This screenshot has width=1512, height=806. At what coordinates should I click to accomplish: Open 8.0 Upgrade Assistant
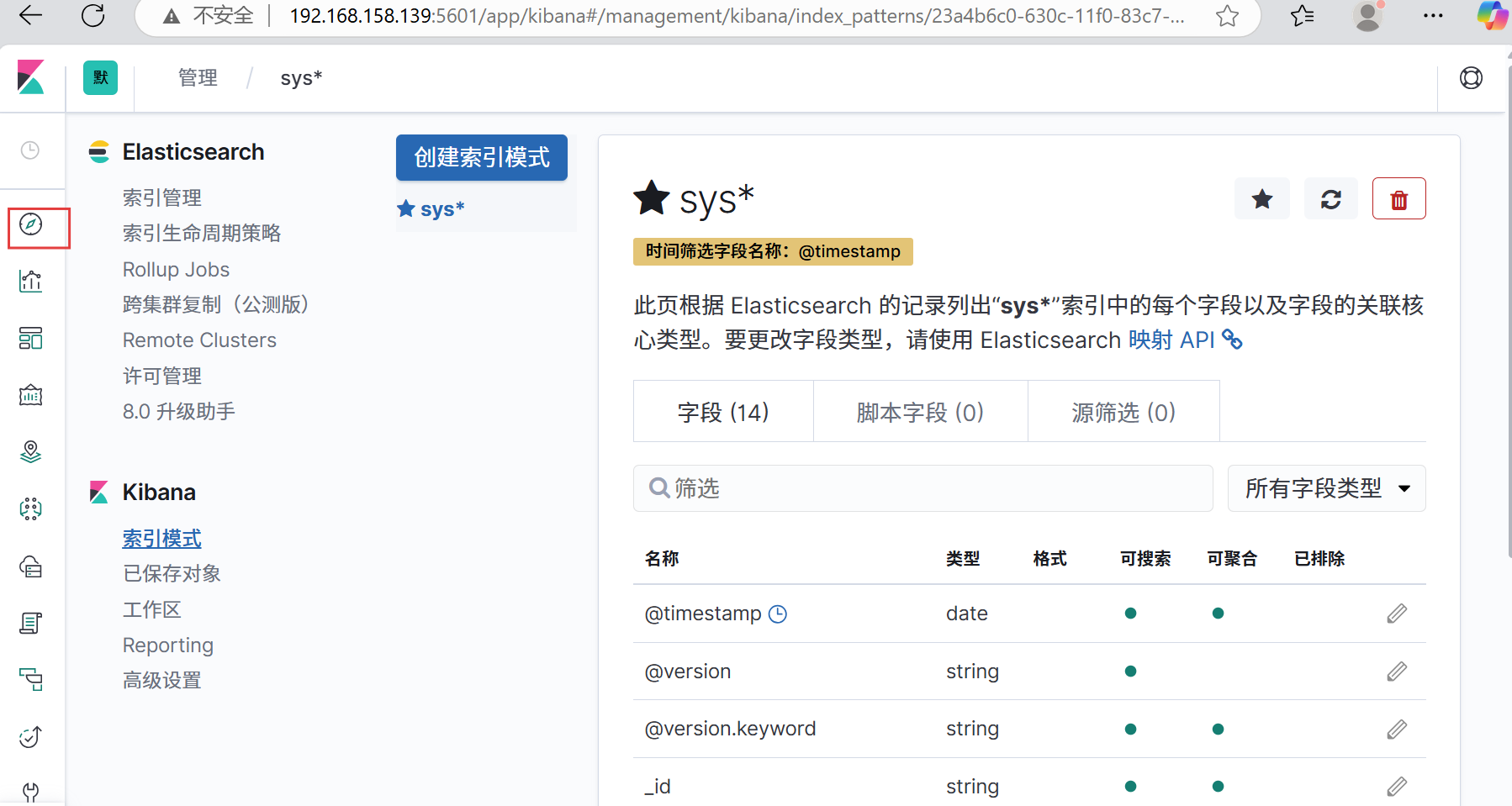coord(179,411)
